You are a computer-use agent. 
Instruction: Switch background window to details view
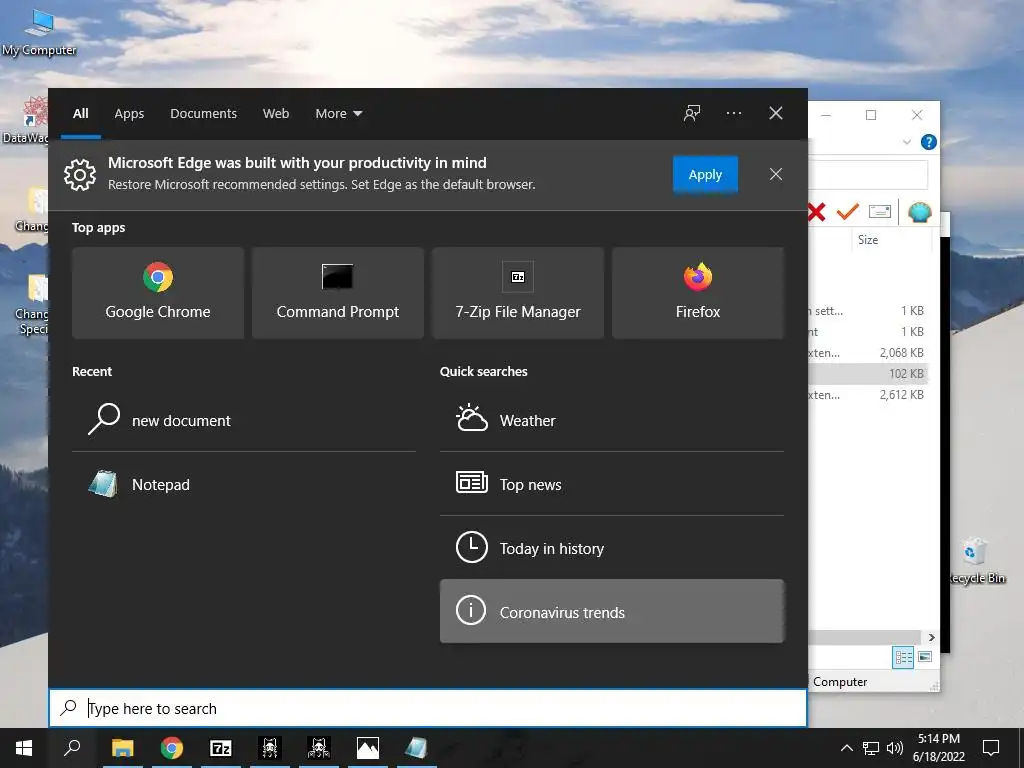903,657
